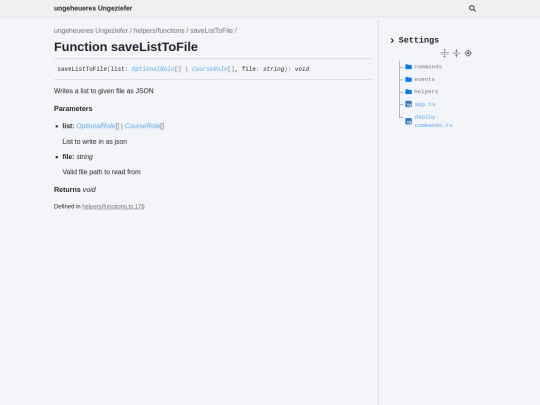Click the collapse-all tree icon

456,53
